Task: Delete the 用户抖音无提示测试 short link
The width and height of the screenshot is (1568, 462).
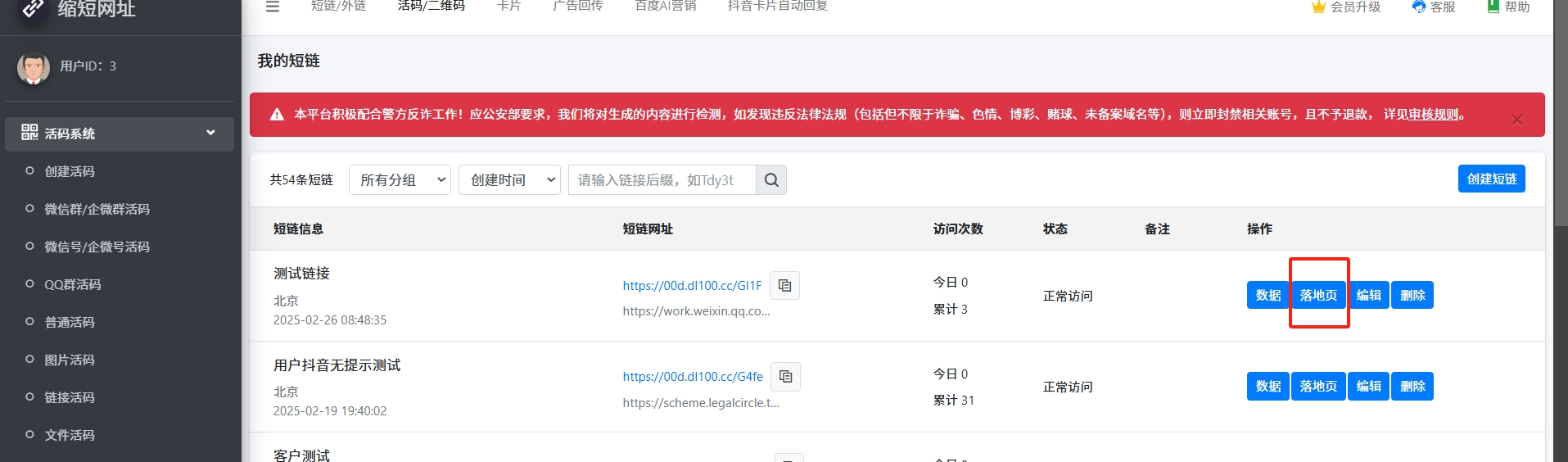Action: click(1412, 387)
